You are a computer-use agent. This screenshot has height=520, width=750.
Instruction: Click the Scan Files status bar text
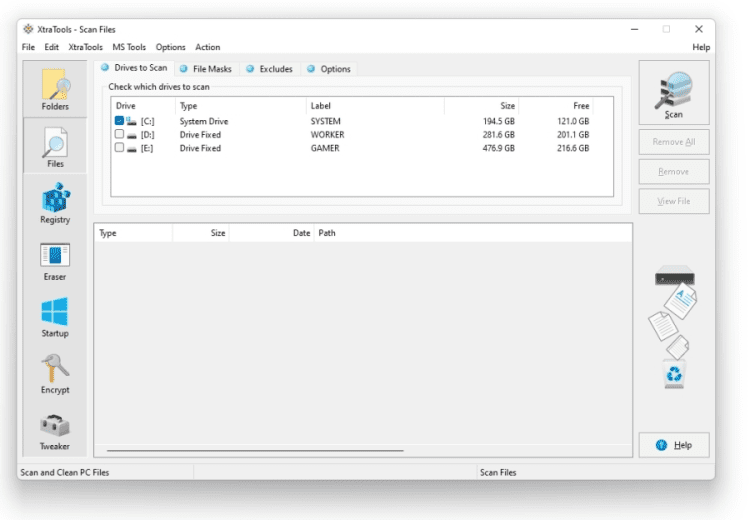[x=498, y=473]
